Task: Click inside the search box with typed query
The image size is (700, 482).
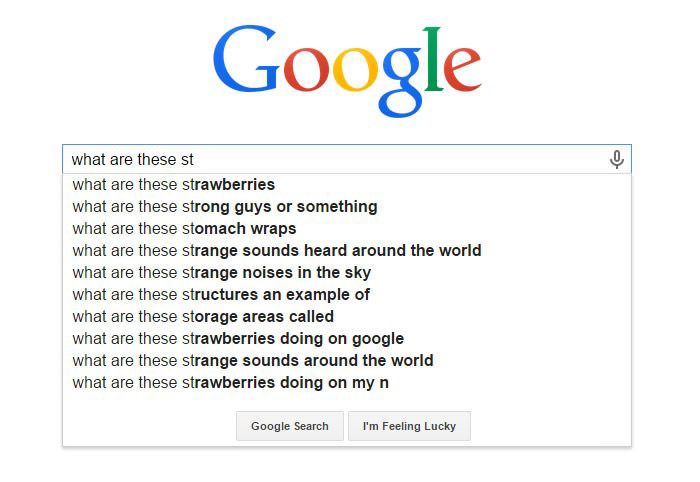Action: (346, 159)
